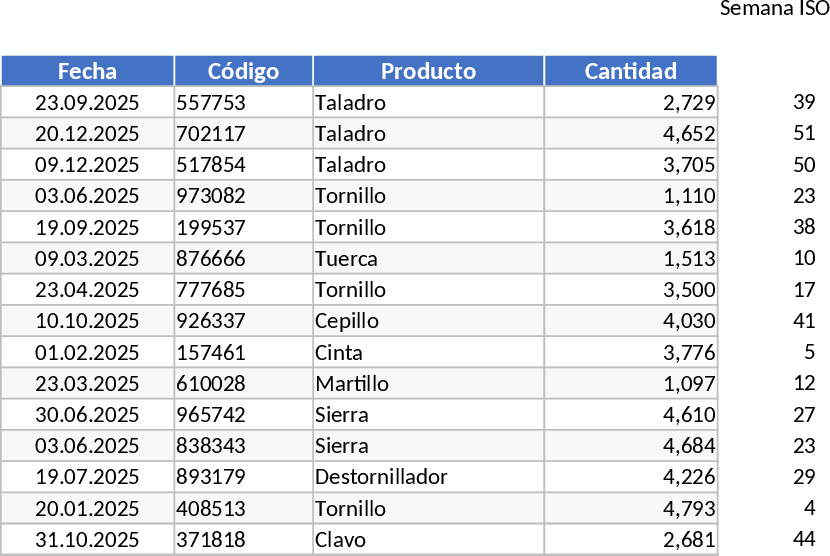
Task: Select the Tuerca product cell
Action: point(428,259)
